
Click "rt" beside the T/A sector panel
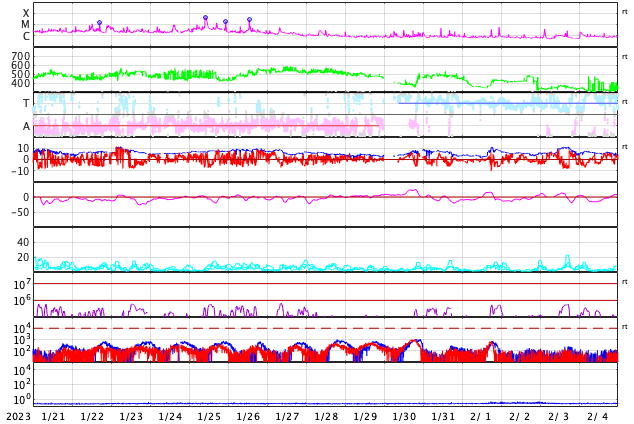[625, 102]
